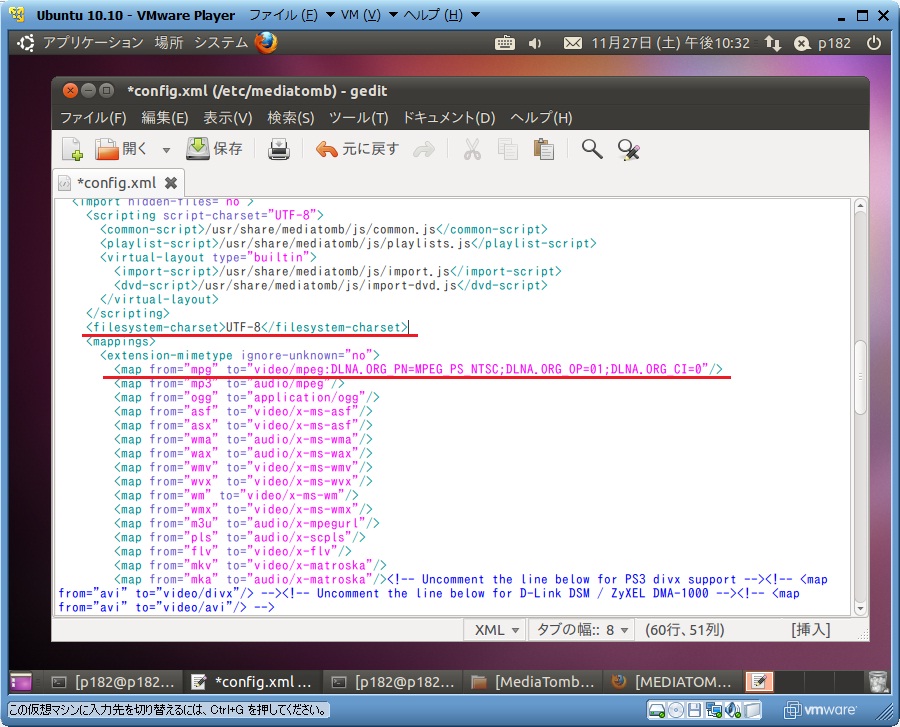This screenshot has height=727, width=900.
Task: Select the *config.xml document tab
Action: pos(118,183)
